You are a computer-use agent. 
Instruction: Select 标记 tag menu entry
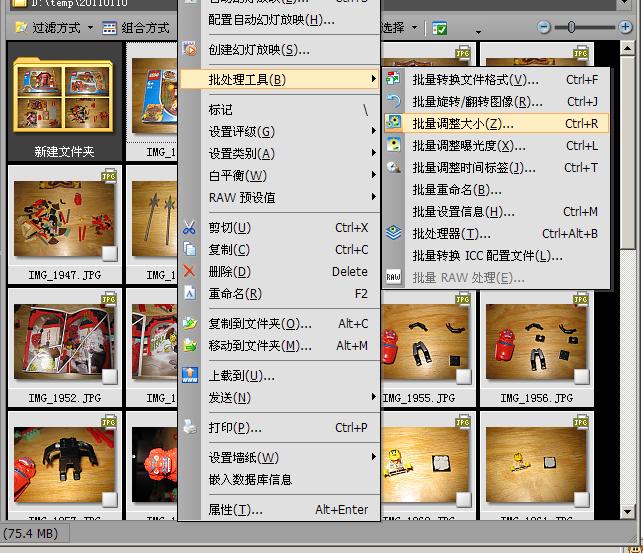coord(280,109)
